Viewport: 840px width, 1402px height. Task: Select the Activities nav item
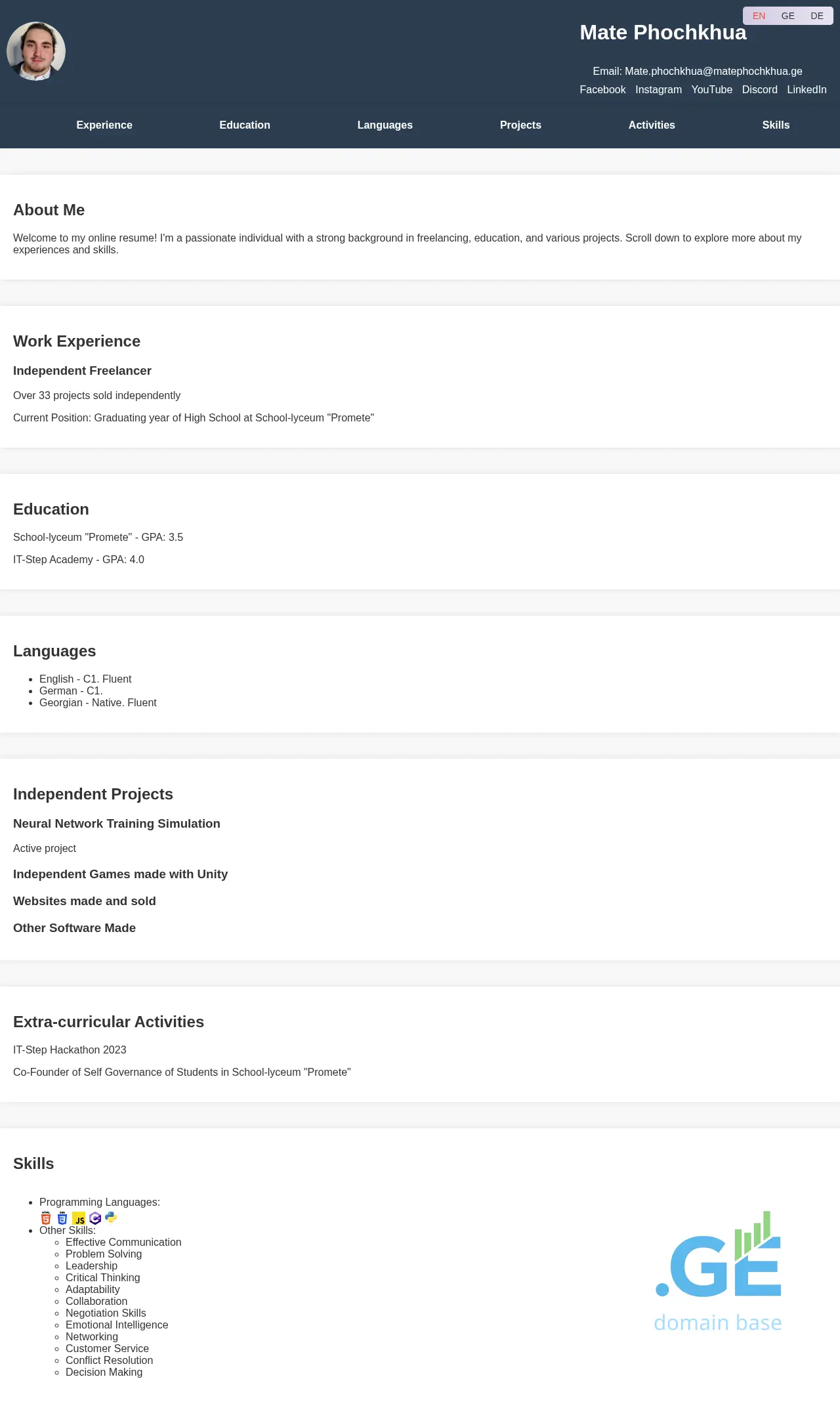(x=652, y=125)
